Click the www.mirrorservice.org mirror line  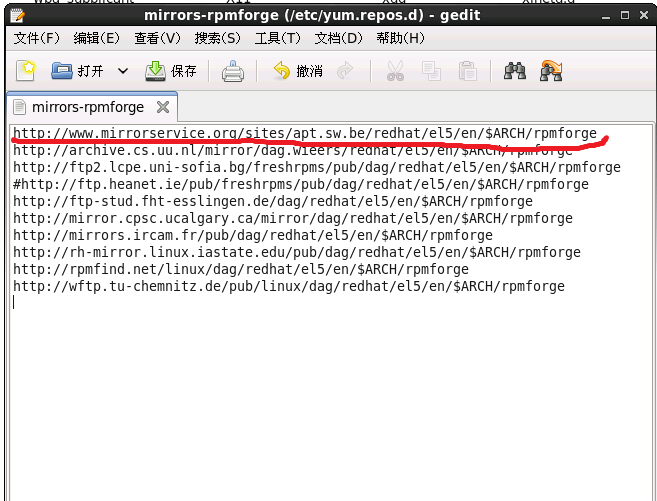pos(305,133)
